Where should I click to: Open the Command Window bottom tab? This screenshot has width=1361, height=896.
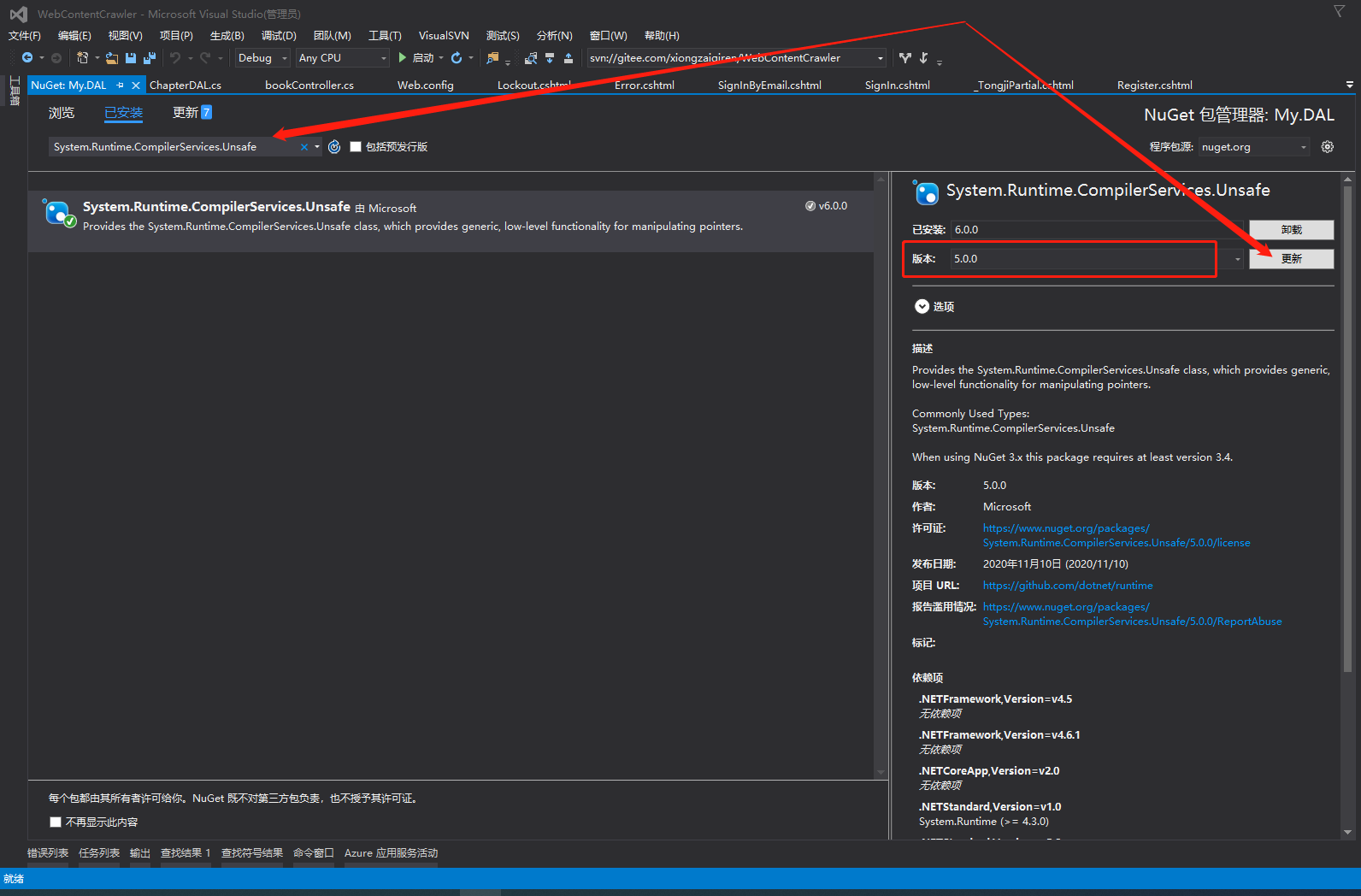click(314, 853)
